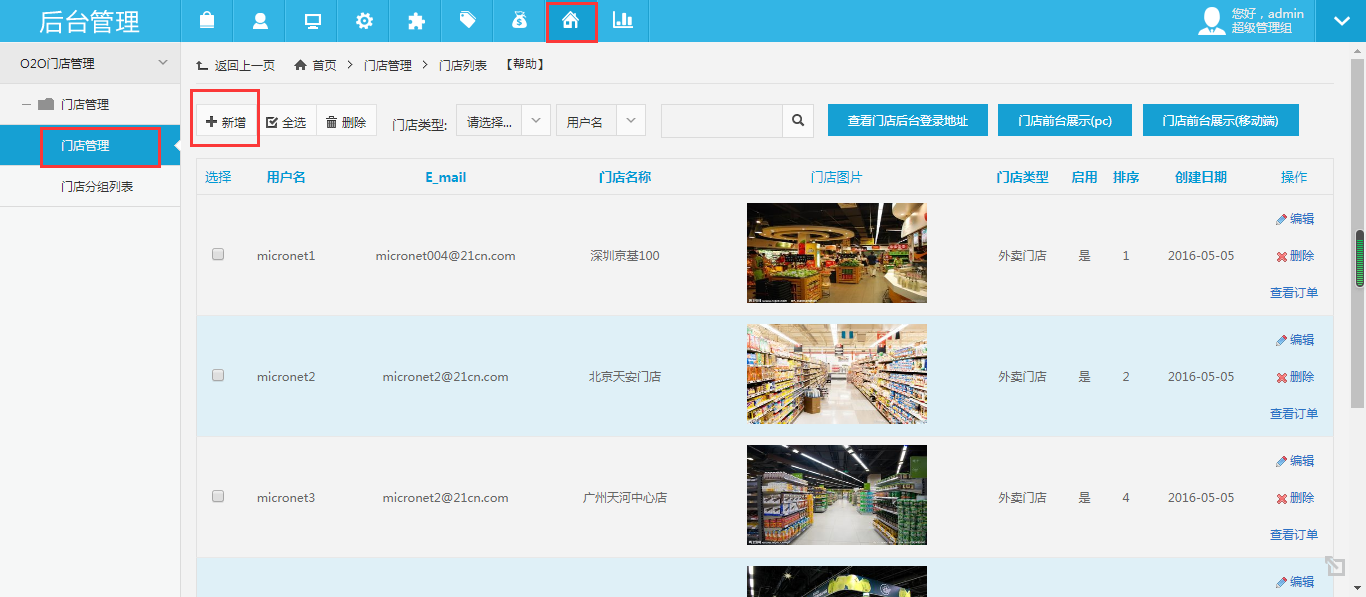1366x597 pixels.
Task: Open the 【帮助】 help link
Action: pos(524,65)
